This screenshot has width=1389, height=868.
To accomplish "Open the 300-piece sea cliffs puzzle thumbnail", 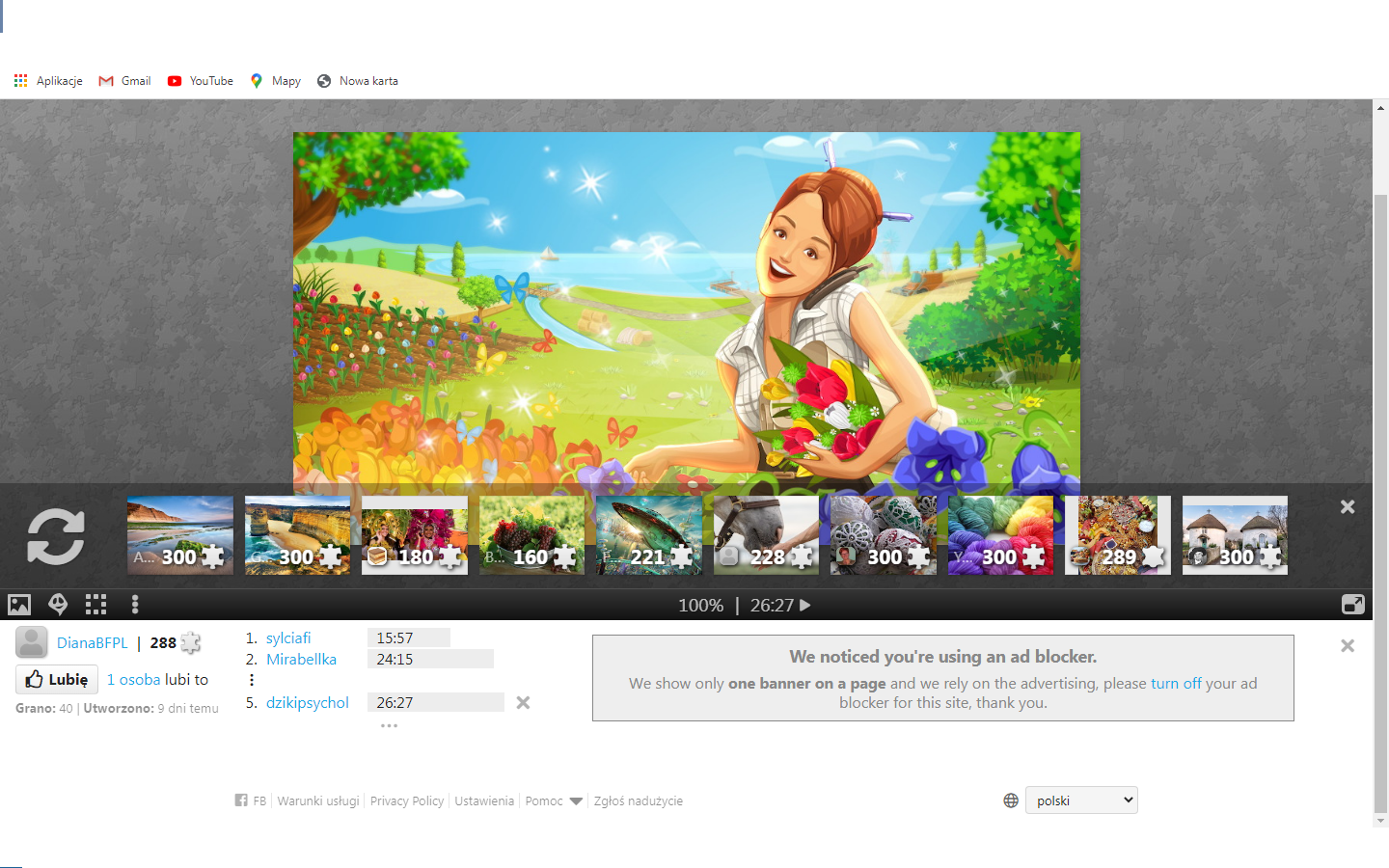I will pos(297,535).
